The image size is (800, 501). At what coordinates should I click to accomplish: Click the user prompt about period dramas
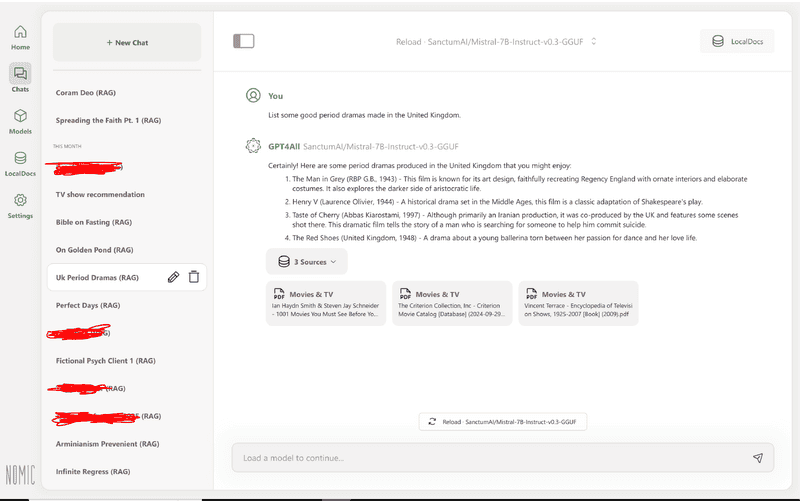(x=364, y=115)
